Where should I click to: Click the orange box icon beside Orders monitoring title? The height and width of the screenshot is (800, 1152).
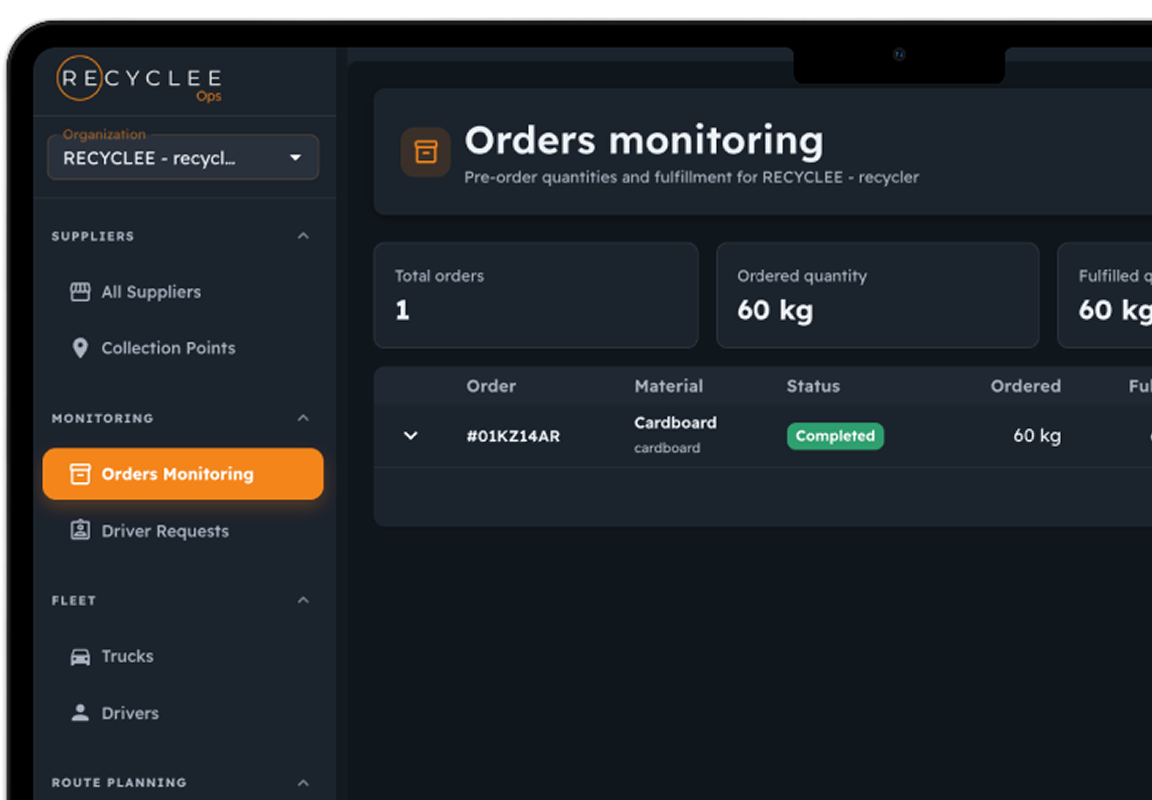tap(425, 152)
